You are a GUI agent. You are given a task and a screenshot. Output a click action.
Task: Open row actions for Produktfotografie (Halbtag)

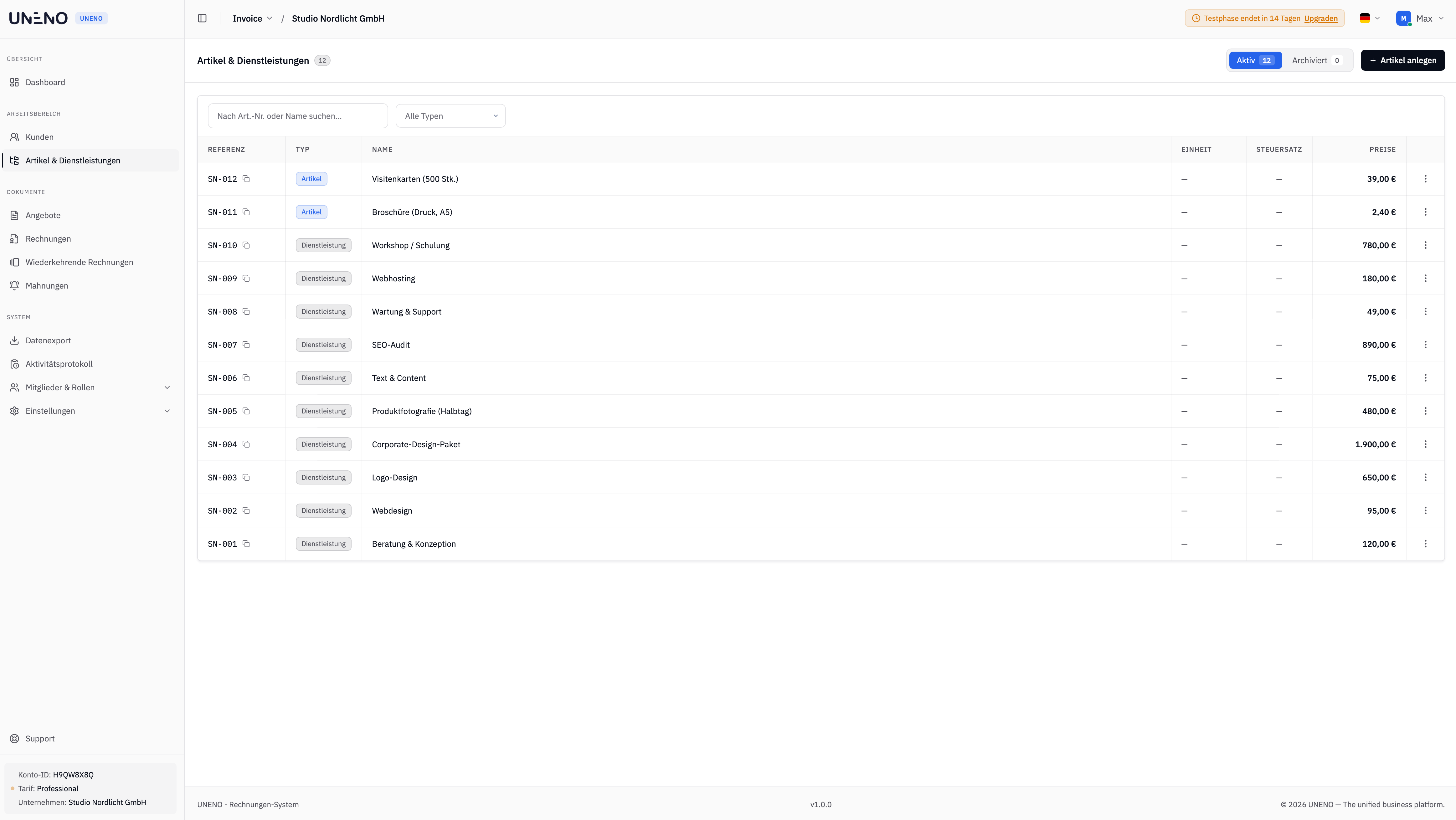click(1426, 411)
